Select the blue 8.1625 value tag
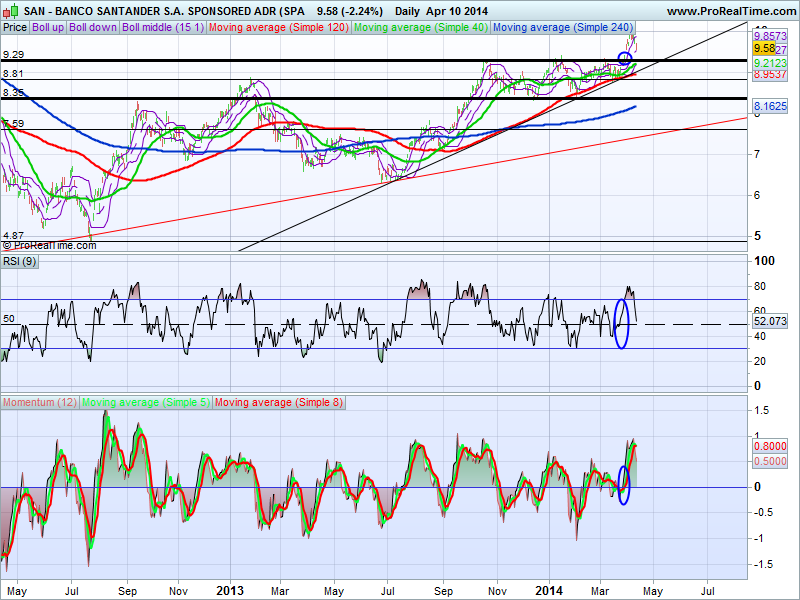 click(770, 106)
